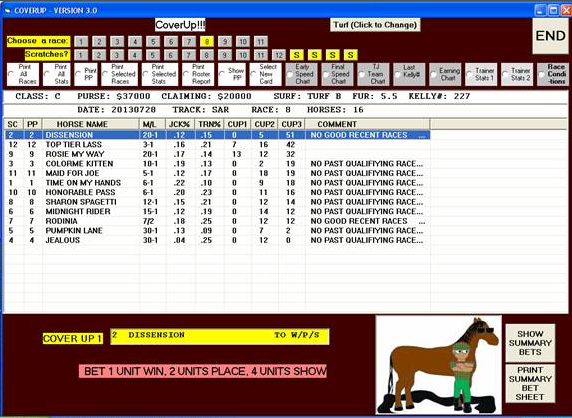This screenshot has width=572, height=418.
Task: Choose Select New Card option
Action: [266, 74]
